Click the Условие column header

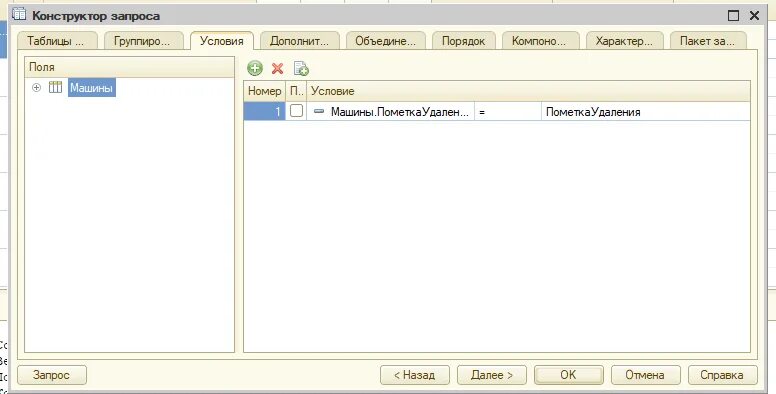[529, 91]
